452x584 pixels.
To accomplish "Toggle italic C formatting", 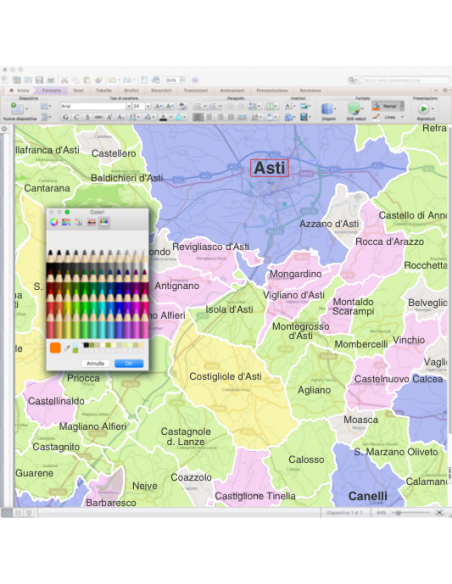I will (x=76, y=117).
